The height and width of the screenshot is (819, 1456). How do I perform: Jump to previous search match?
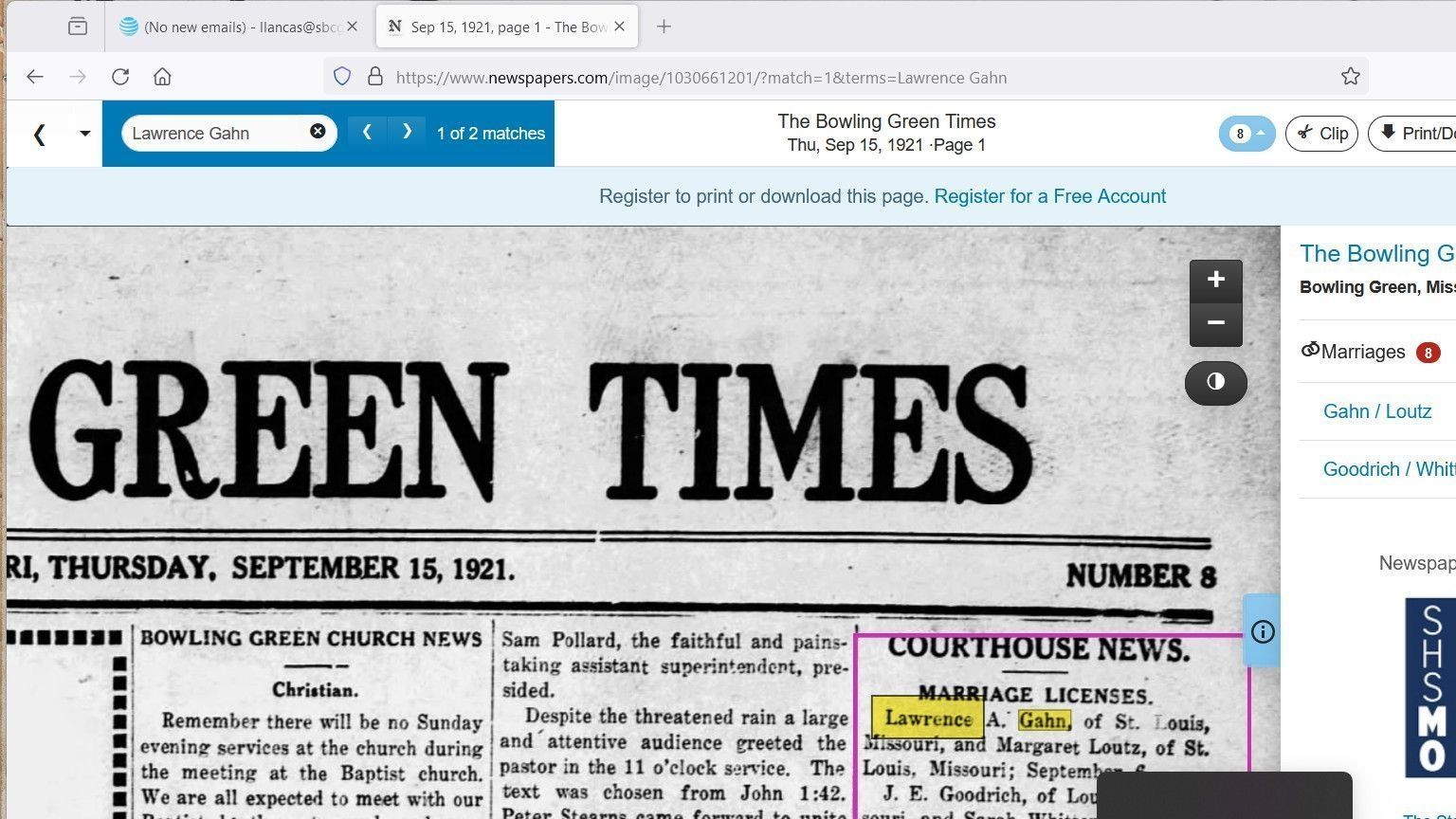[367, 132]
